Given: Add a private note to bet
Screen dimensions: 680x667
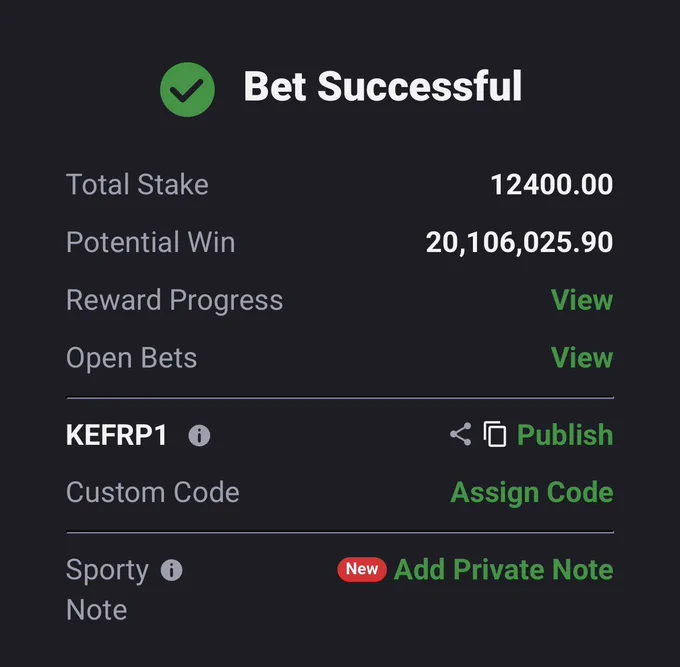Looking at the screenshot, I should click(x=503, y=569).
